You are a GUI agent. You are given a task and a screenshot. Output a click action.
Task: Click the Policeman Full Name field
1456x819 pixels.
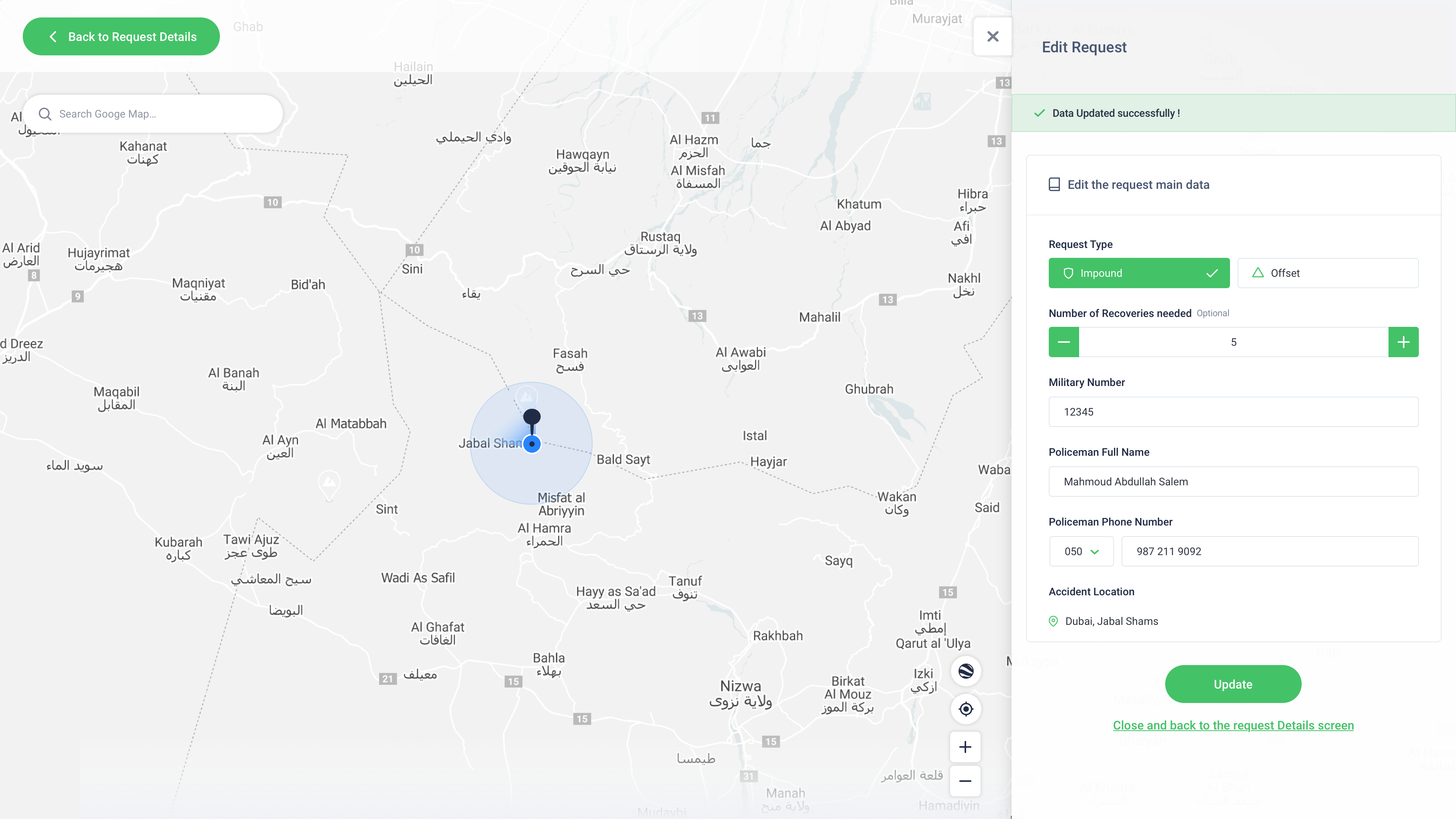tap(1233, 482)
